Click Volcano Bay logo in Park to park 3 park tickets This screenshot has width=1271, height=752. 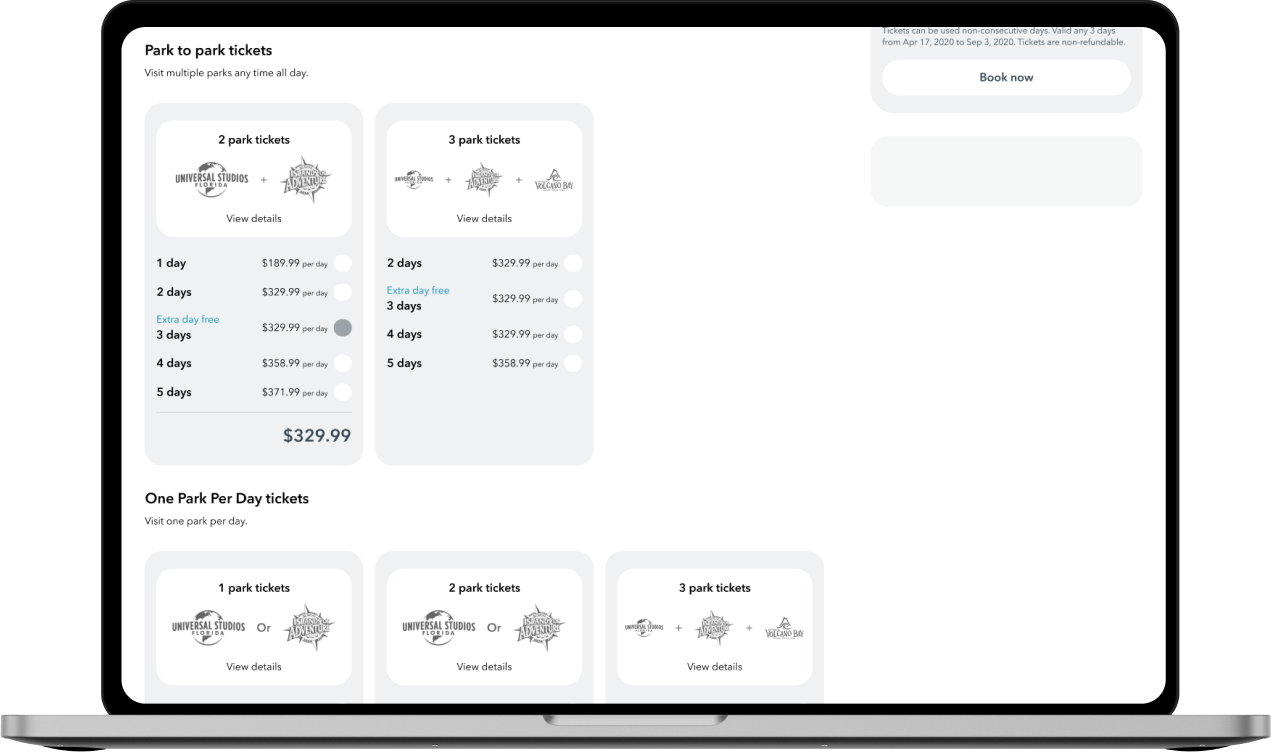tap(554, 181)
